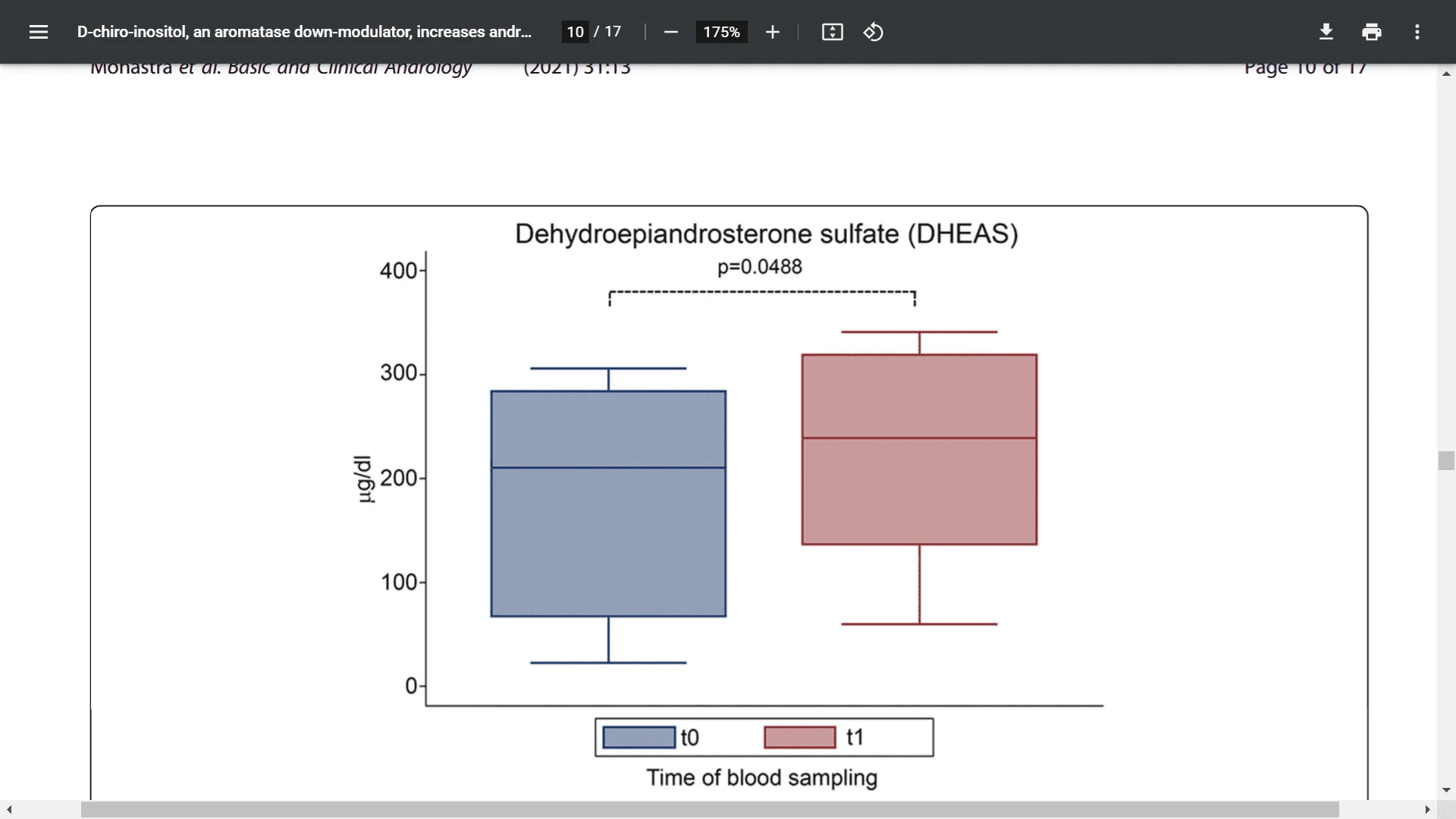1456x819 pixels.
Task: Click the t0 legend label text
Action: click(689, 737)
